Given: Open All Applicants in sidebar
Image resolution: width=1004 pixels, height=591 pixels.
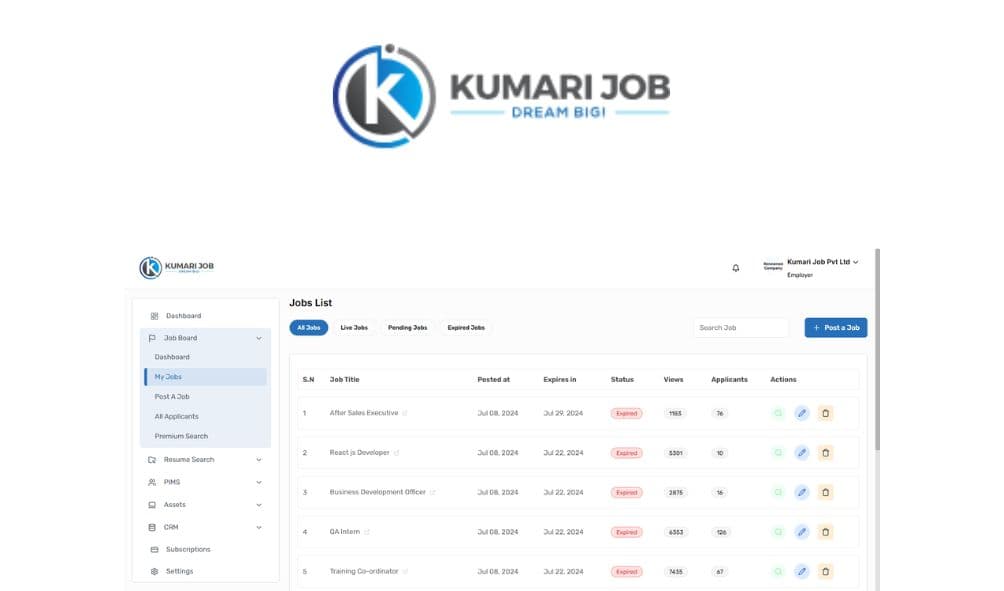Looking at the screenshot, I should [x=177, y=417].
